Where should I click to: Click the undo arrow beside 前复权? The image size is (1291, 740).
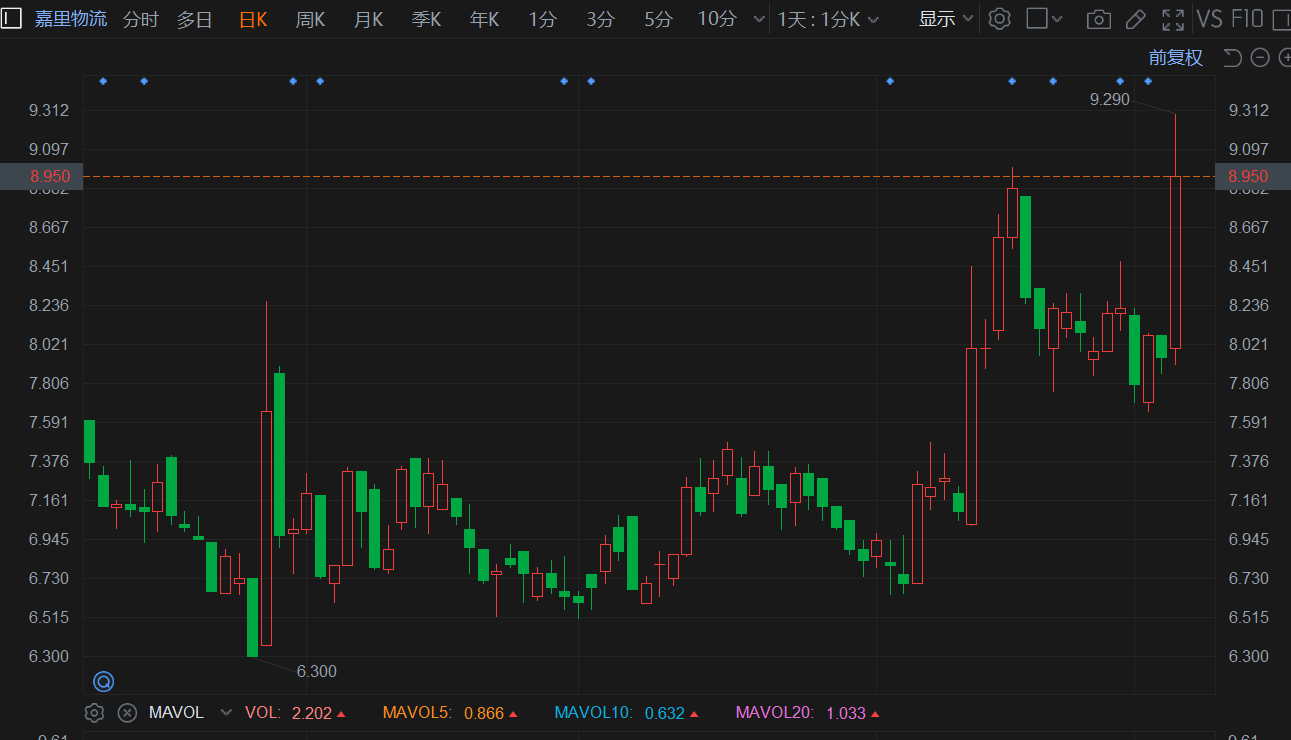(x=1232, y=58)
